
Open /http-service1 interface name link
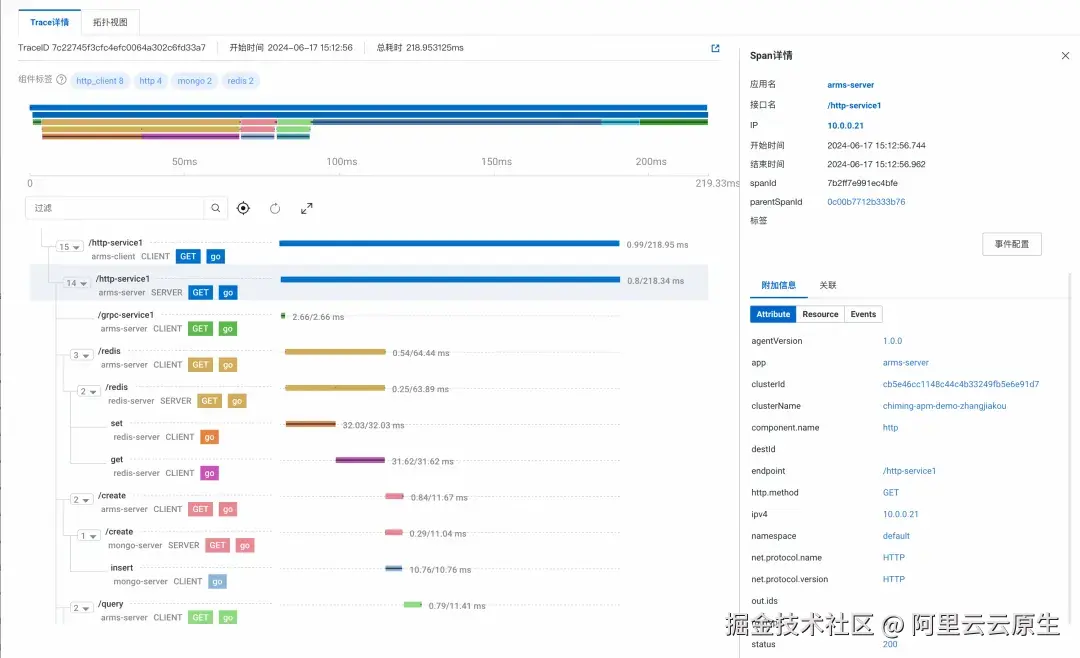point(854,105)
